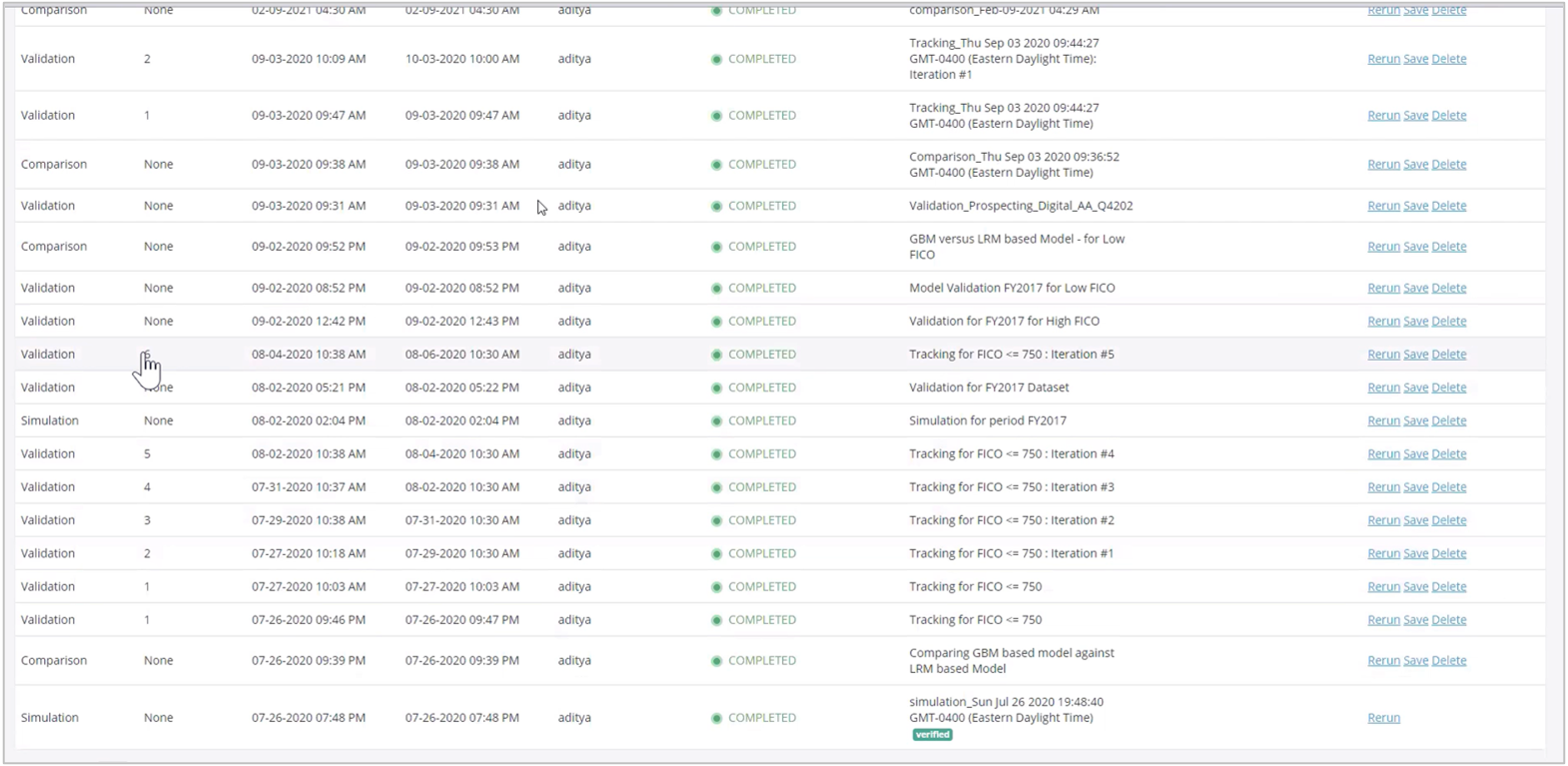Screen dimensions: 1568x766
Task: Click the green status dot for Validation for FY2017 Dataset
Action: 716,387
